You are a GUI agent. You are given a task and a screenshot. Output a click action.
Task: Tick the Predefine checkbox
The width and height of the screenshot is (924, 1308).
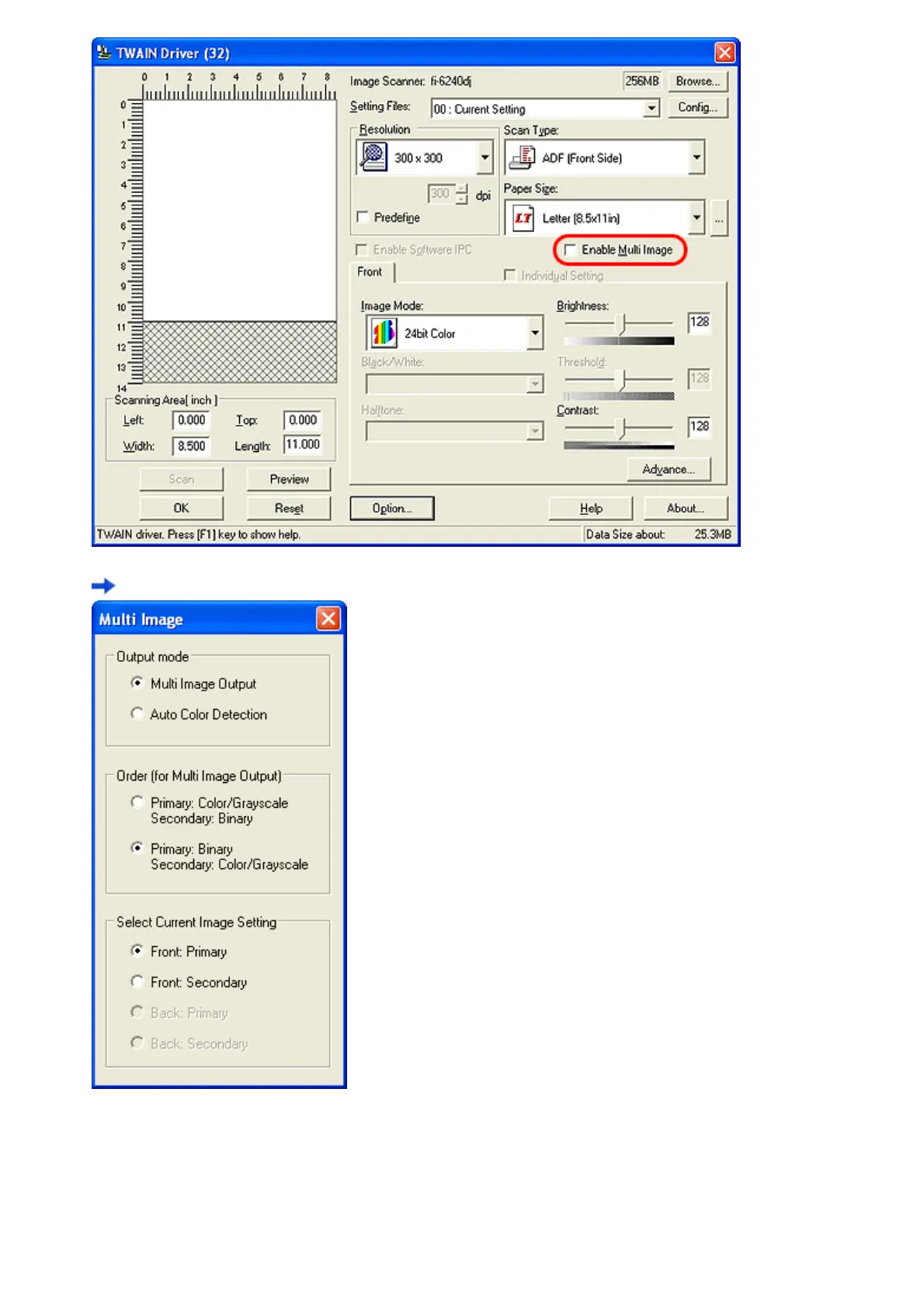(362, 217)
